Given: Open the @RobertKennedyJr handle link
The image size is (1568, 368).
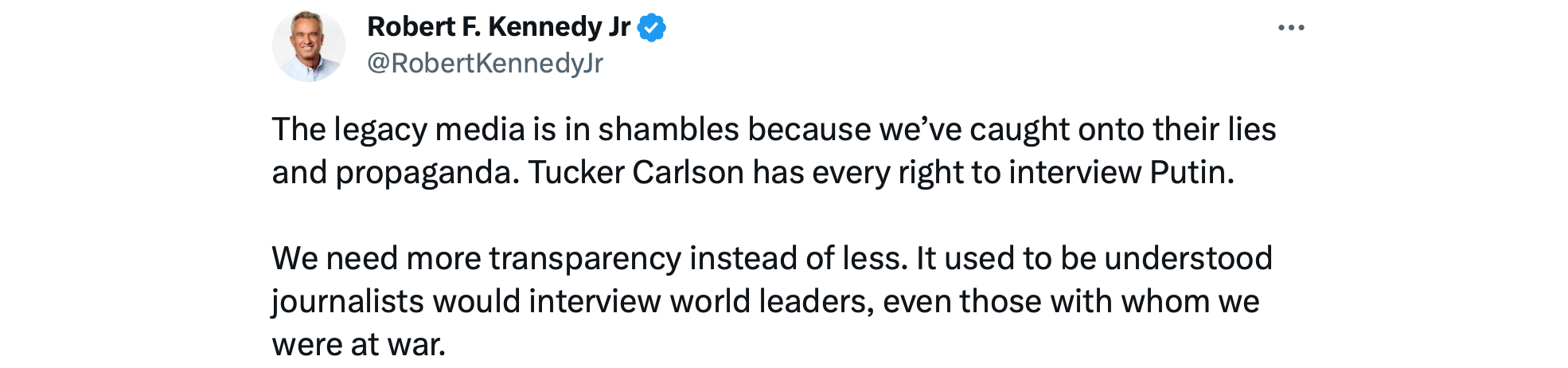Looking at the screenshot, I should pos(485,63).
